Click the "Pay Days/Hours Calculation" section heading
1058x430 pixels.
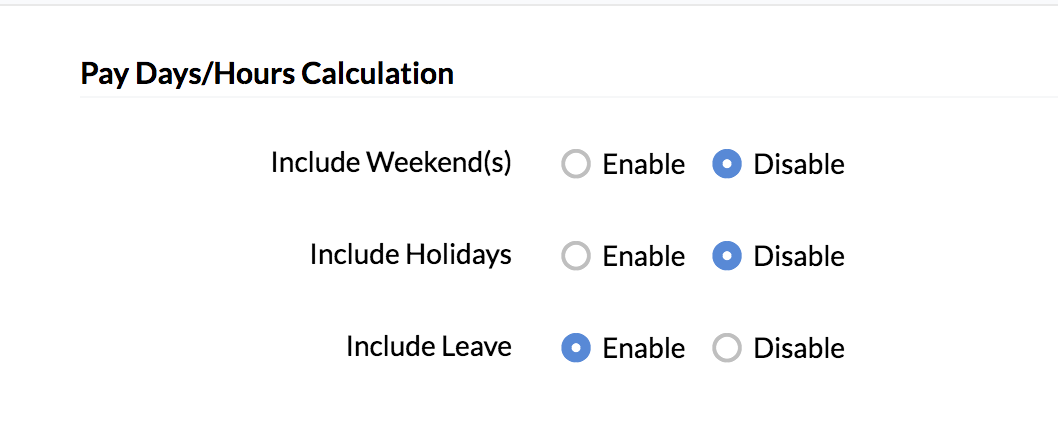click(x=267, y=73)
